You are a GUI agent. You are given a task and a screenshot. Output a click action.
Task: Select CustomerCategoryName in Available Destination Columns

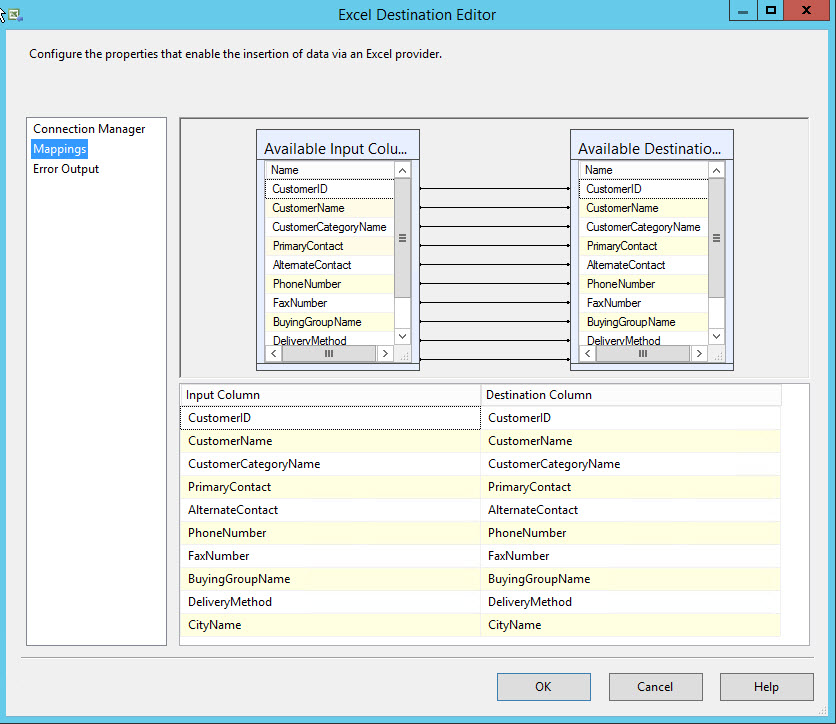644,227
